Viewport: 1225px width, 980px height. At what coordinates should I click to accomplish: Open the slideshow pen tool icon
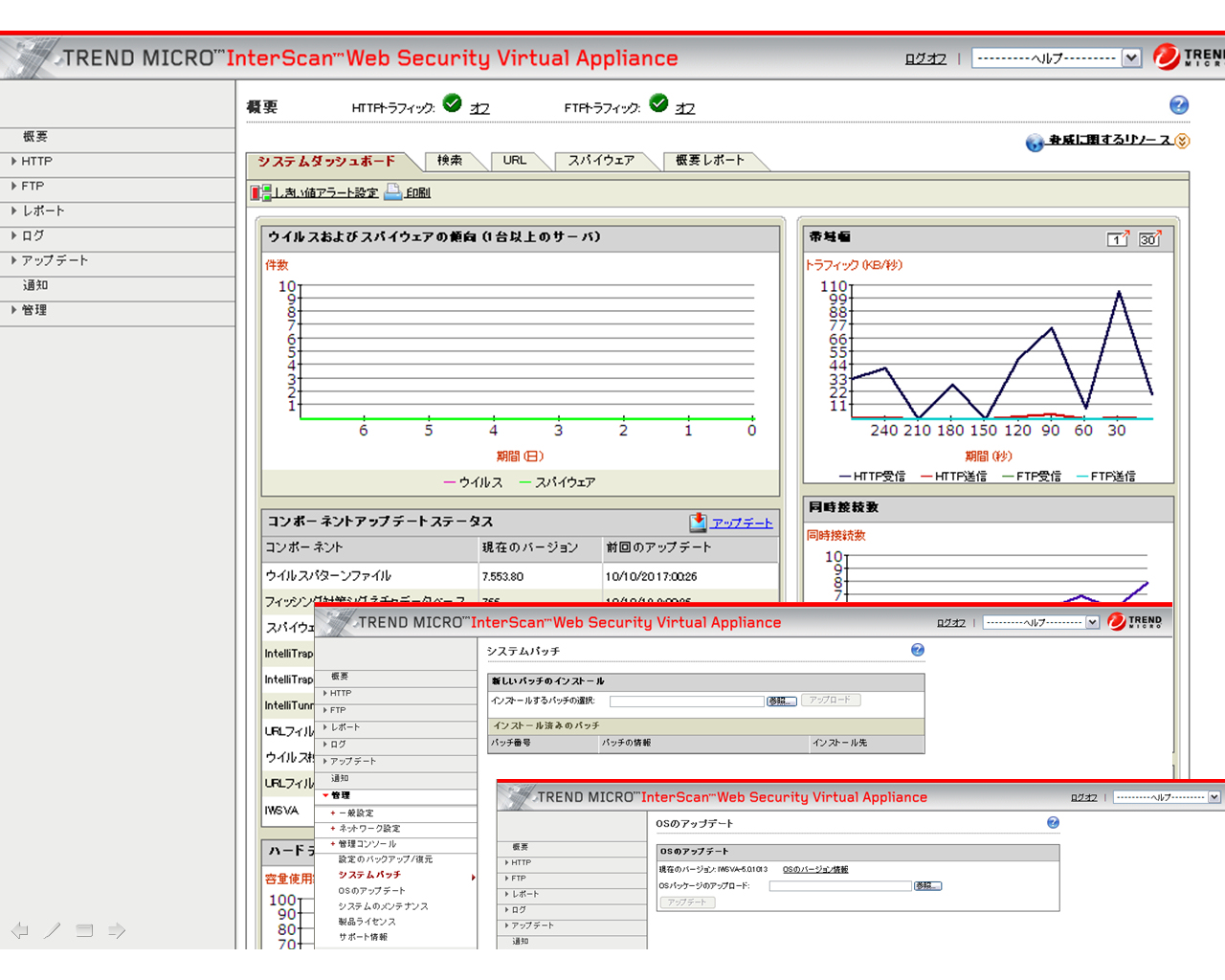coord(52,930)
